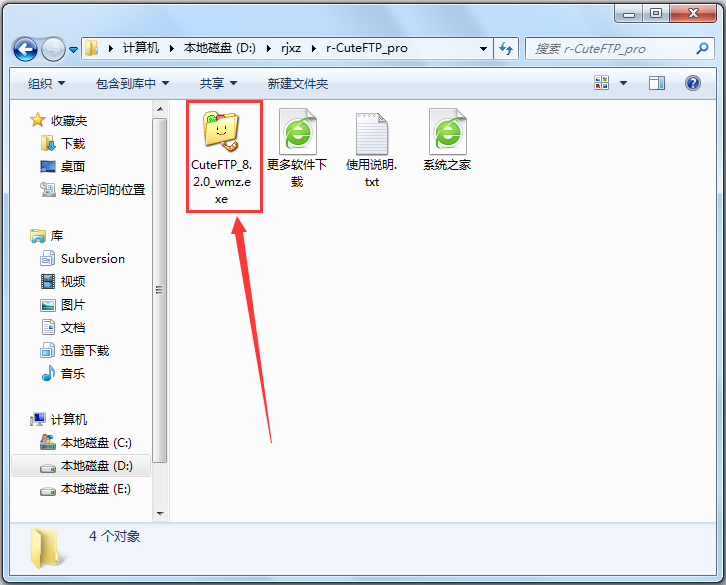Select the CuteFTP_8.2.0_wmz.exe file icon
The image size is (726, 585).
pyautogui.click(x=221, y=132)
